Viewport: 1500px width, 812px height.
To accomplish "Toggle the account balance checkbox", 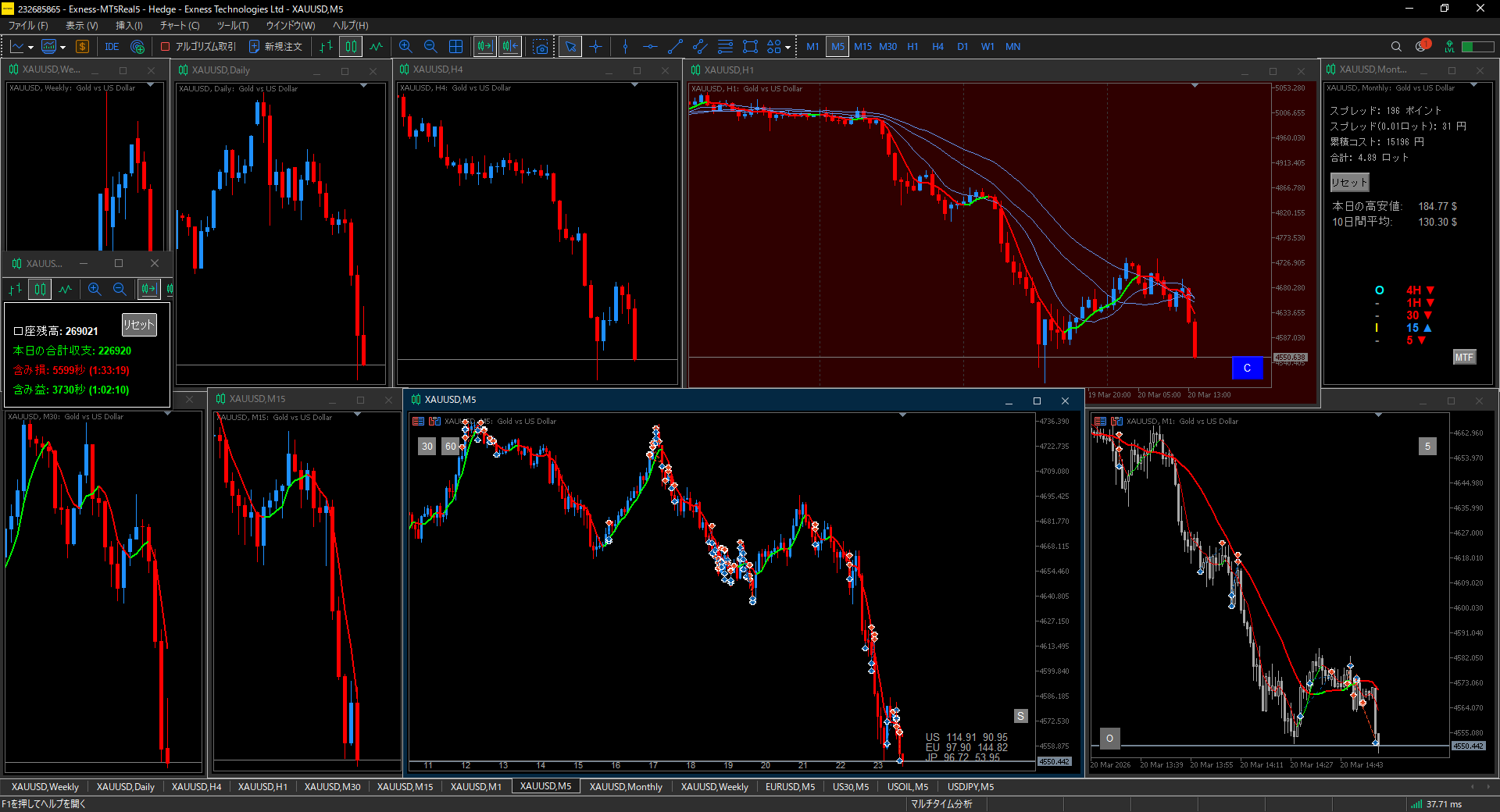I will (x=18, y=331).
